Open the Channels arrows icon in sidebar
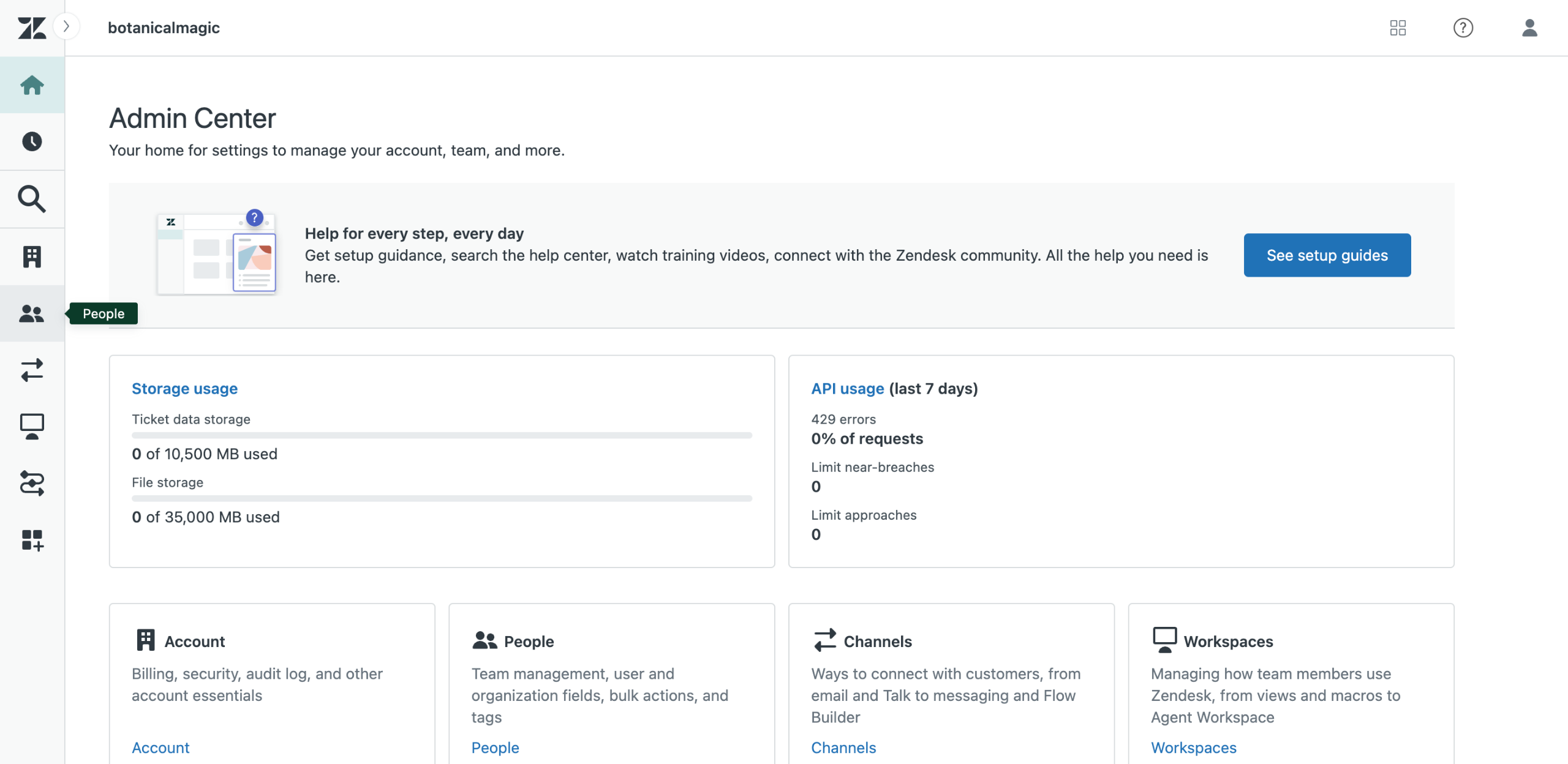The width and height of the screenshot is (1568, 764). [x=32, y=370]
